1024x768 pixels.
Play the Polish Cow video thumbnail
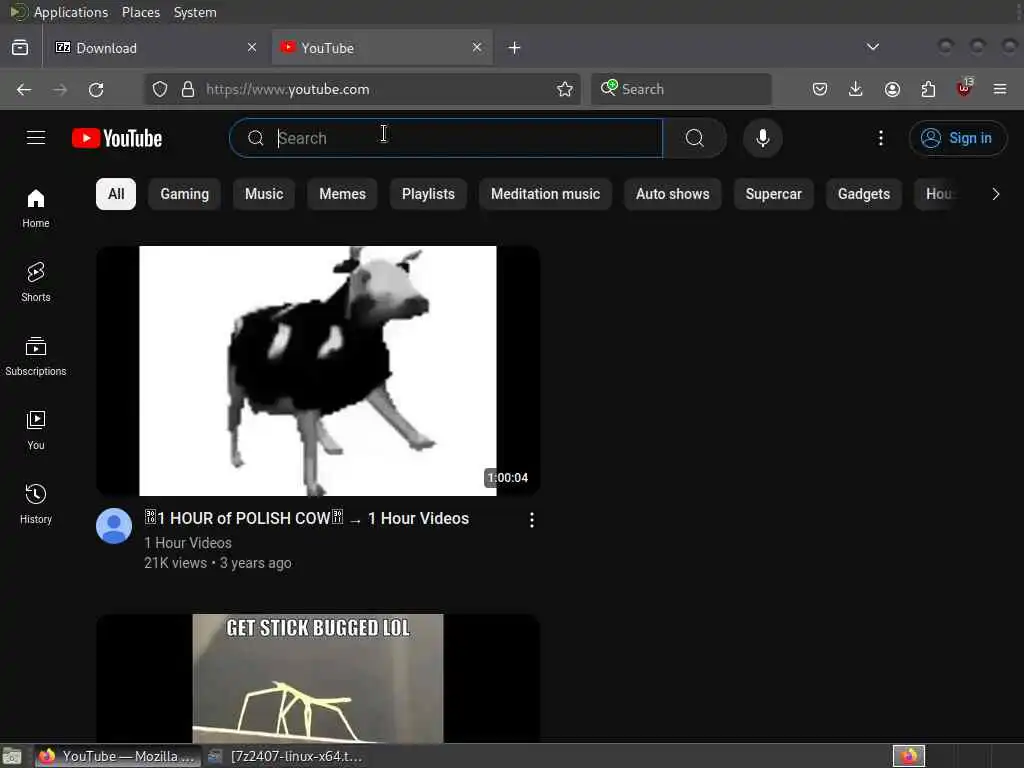pyautogui.click(x=318, y=370)
